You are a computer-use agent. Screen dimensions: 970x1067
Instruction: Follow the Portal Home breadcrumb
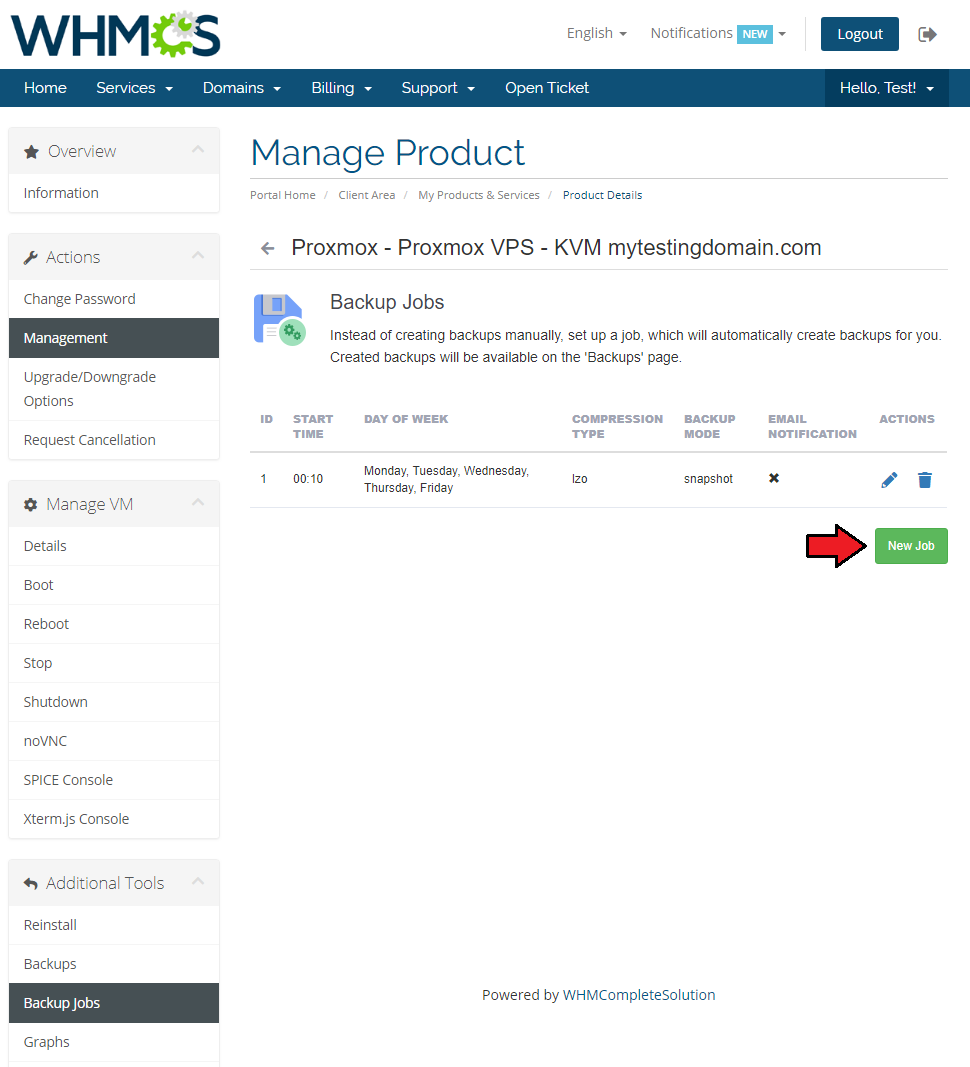[x=282, y=195]
